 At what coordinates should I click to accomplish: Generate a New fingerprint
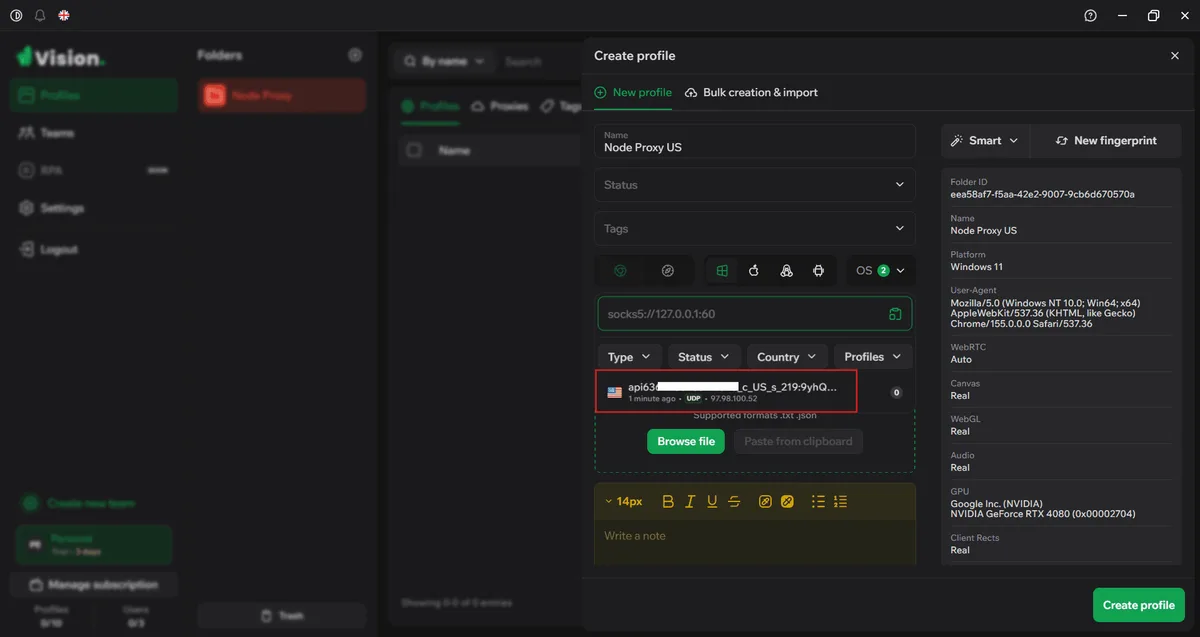tap(1106, 141)
